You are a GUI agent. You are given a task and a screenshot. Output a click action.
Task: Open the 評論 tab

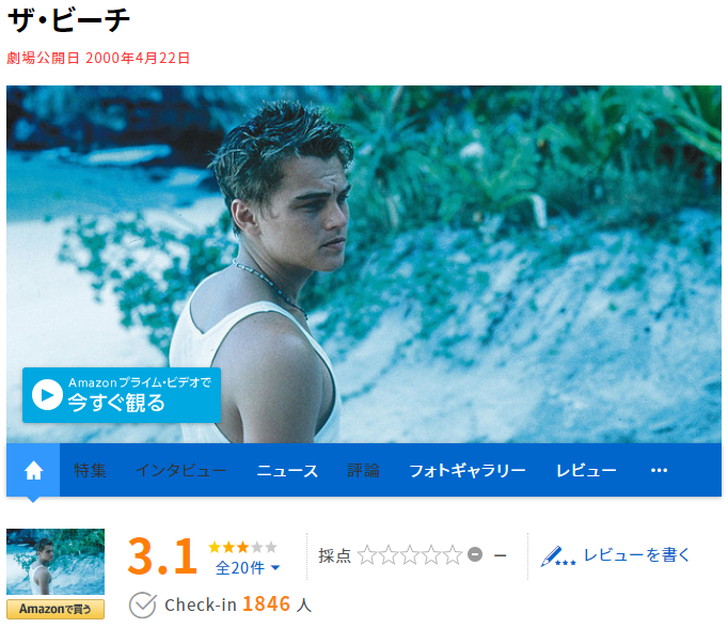[x=364, y=470]
